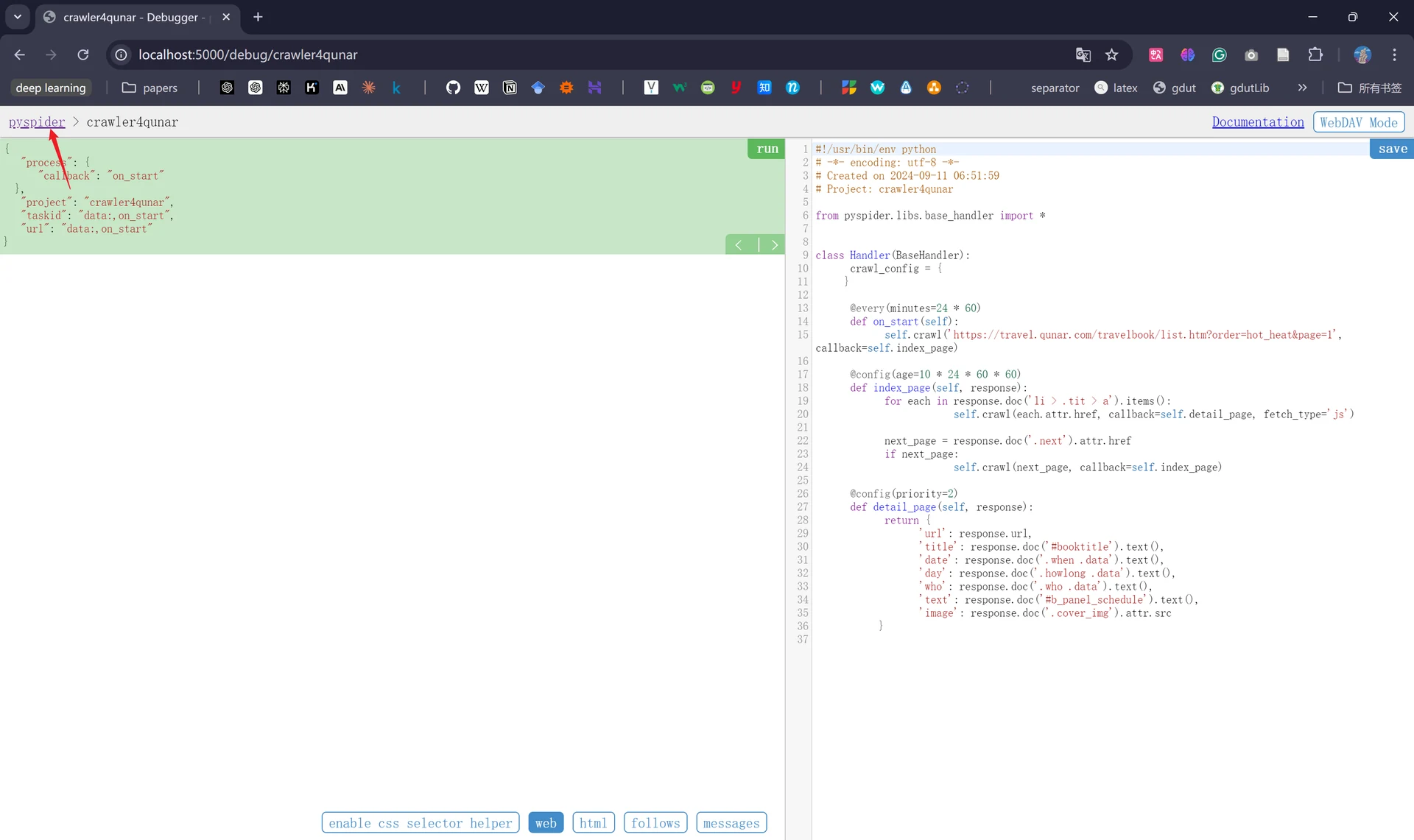Open the Extensions puzzle icon
This screenshot has width=1414, height=840.
coord(1315,54)
